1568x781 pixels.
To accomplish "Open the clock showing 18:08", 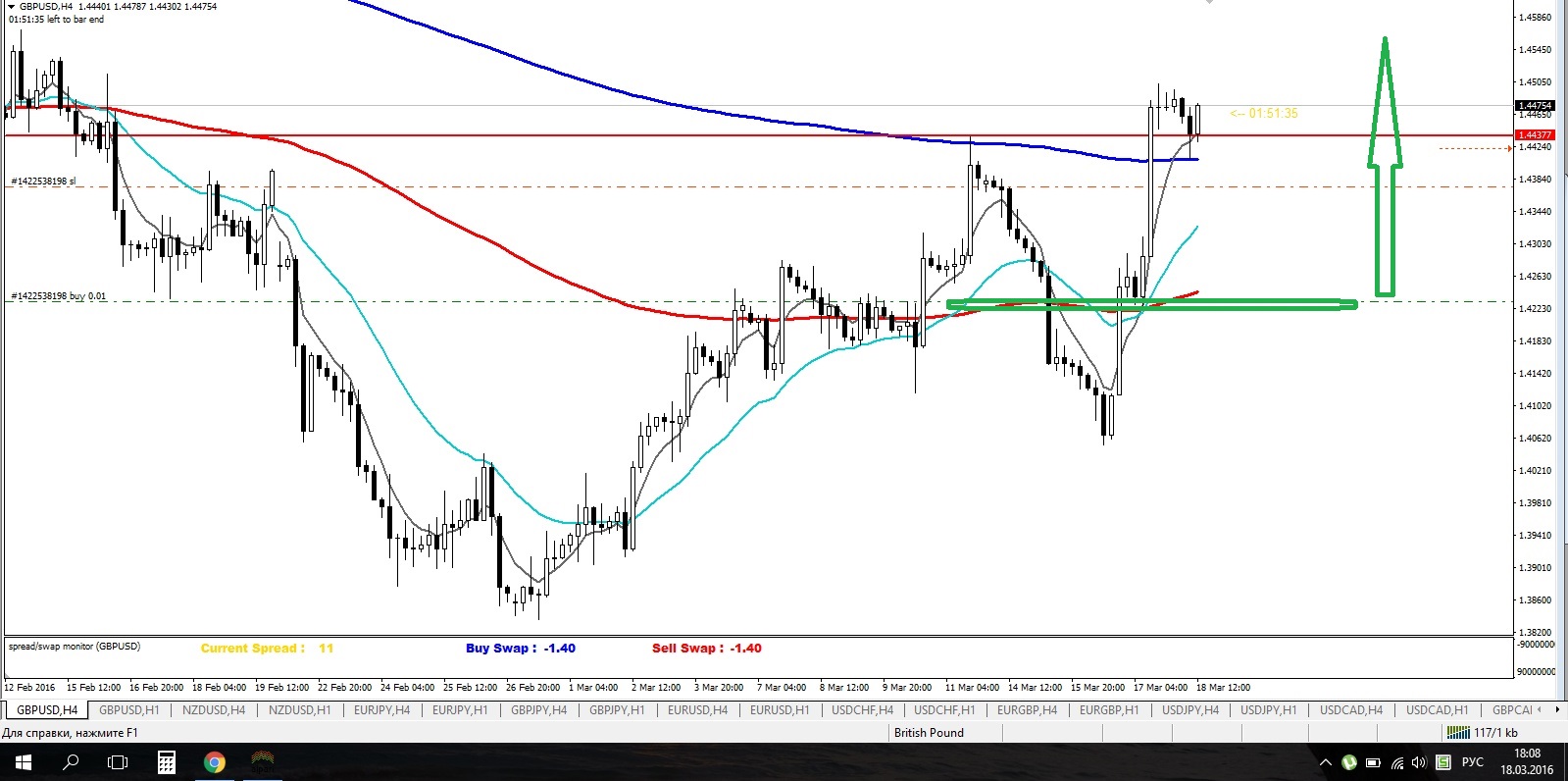I will [x=1527, y=754].
